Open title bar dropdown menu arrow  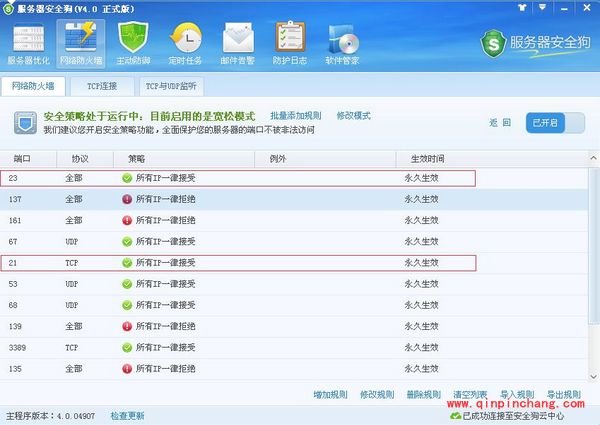click(542, 7)
